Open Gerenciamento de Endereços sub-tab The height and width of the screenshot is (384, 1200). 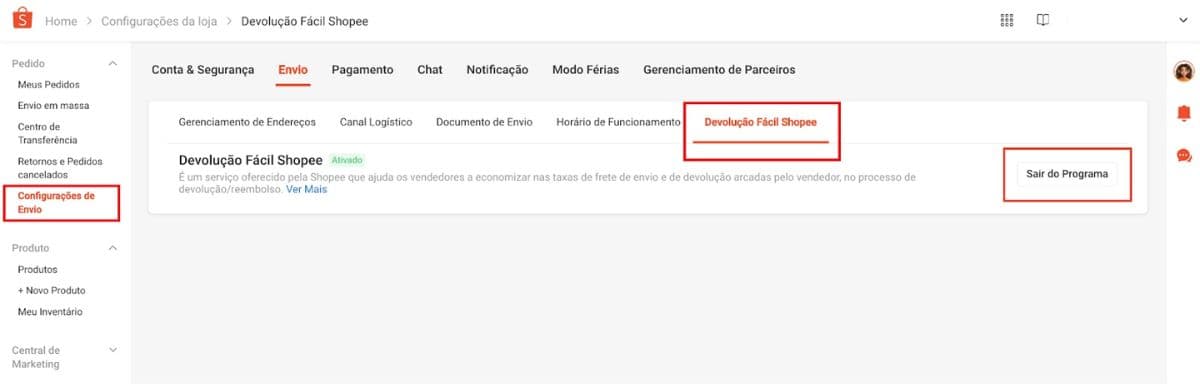point(247,122)
